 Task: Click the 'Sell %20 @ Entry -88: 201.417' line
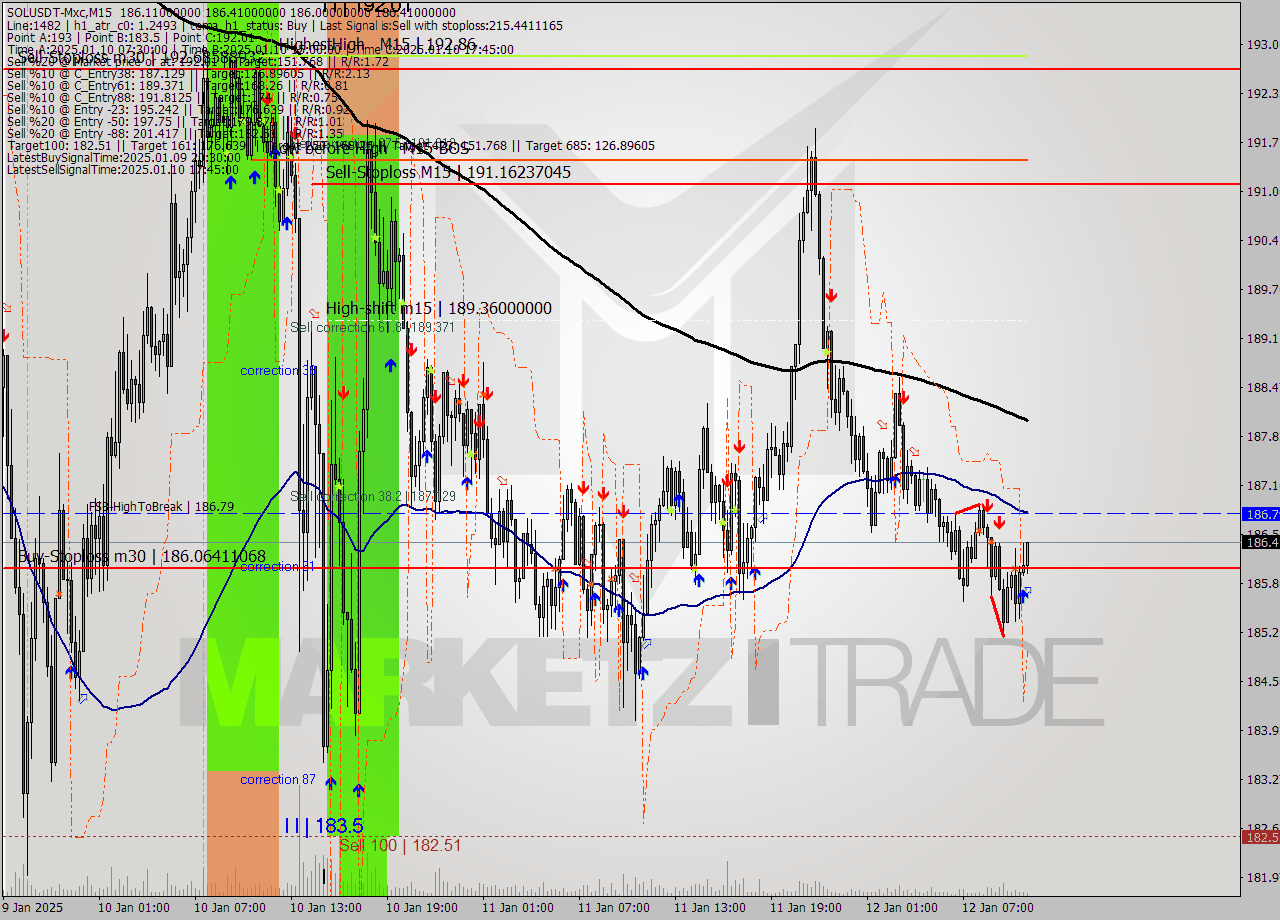[x=176, y=133]
